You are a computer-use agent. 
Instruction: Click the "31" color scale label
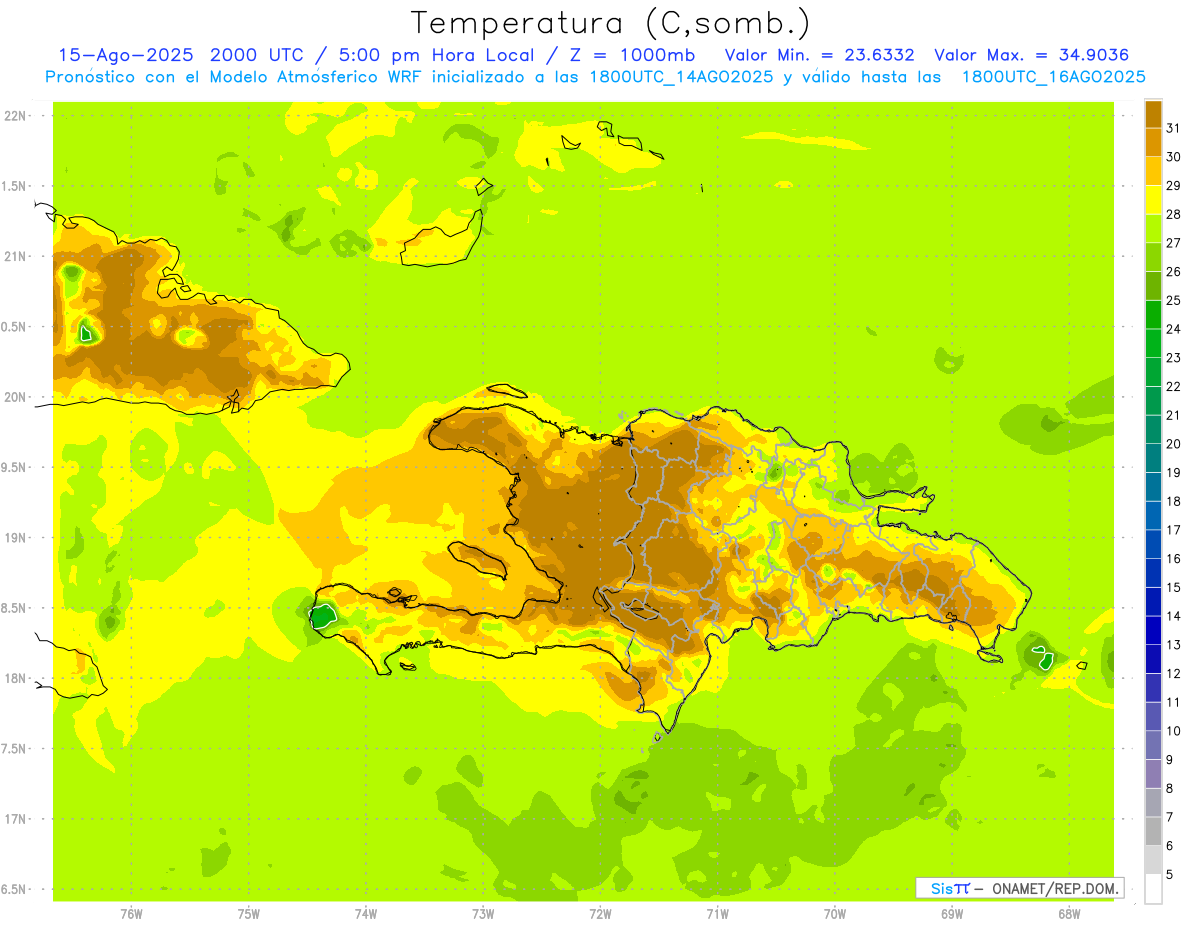1174,128
